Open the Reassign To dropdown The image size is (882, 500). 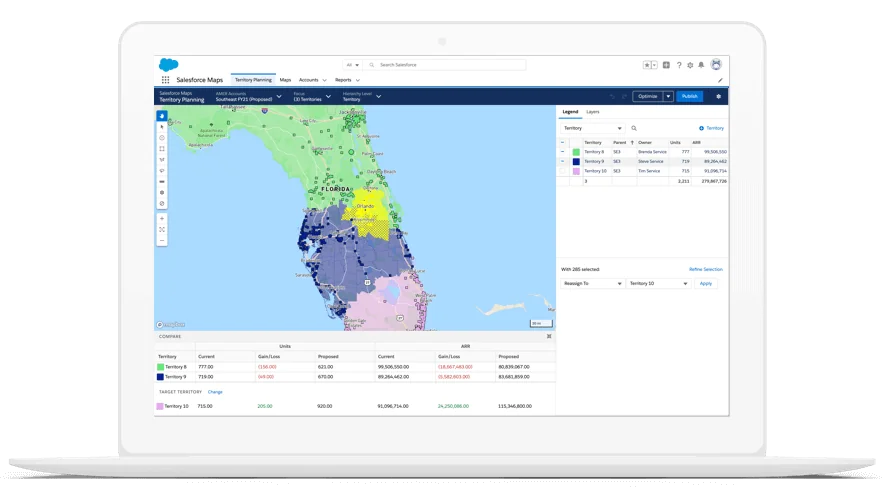click(592, 283)
